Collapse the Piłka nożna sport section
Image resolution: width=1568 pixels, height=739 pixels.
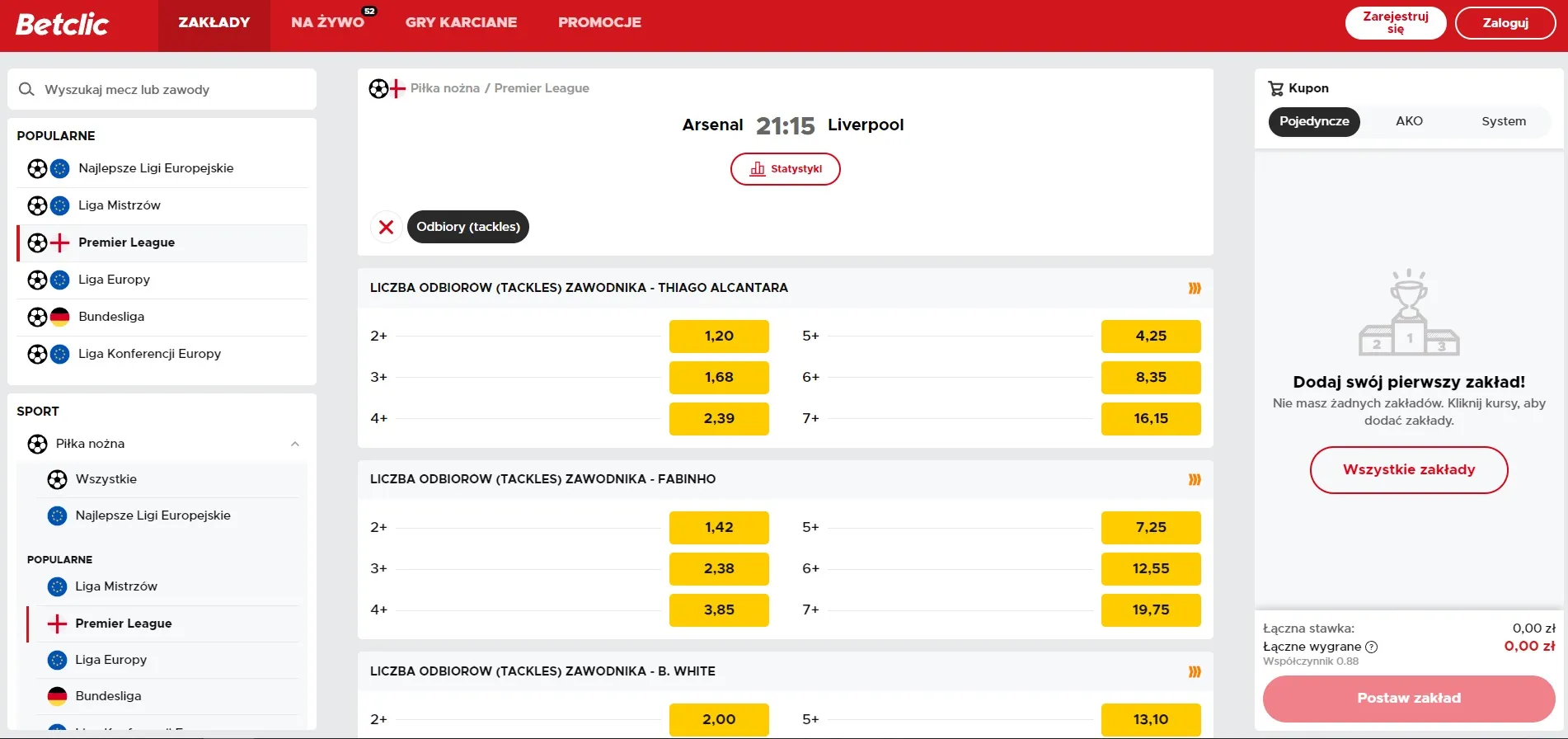click(294, 444)
